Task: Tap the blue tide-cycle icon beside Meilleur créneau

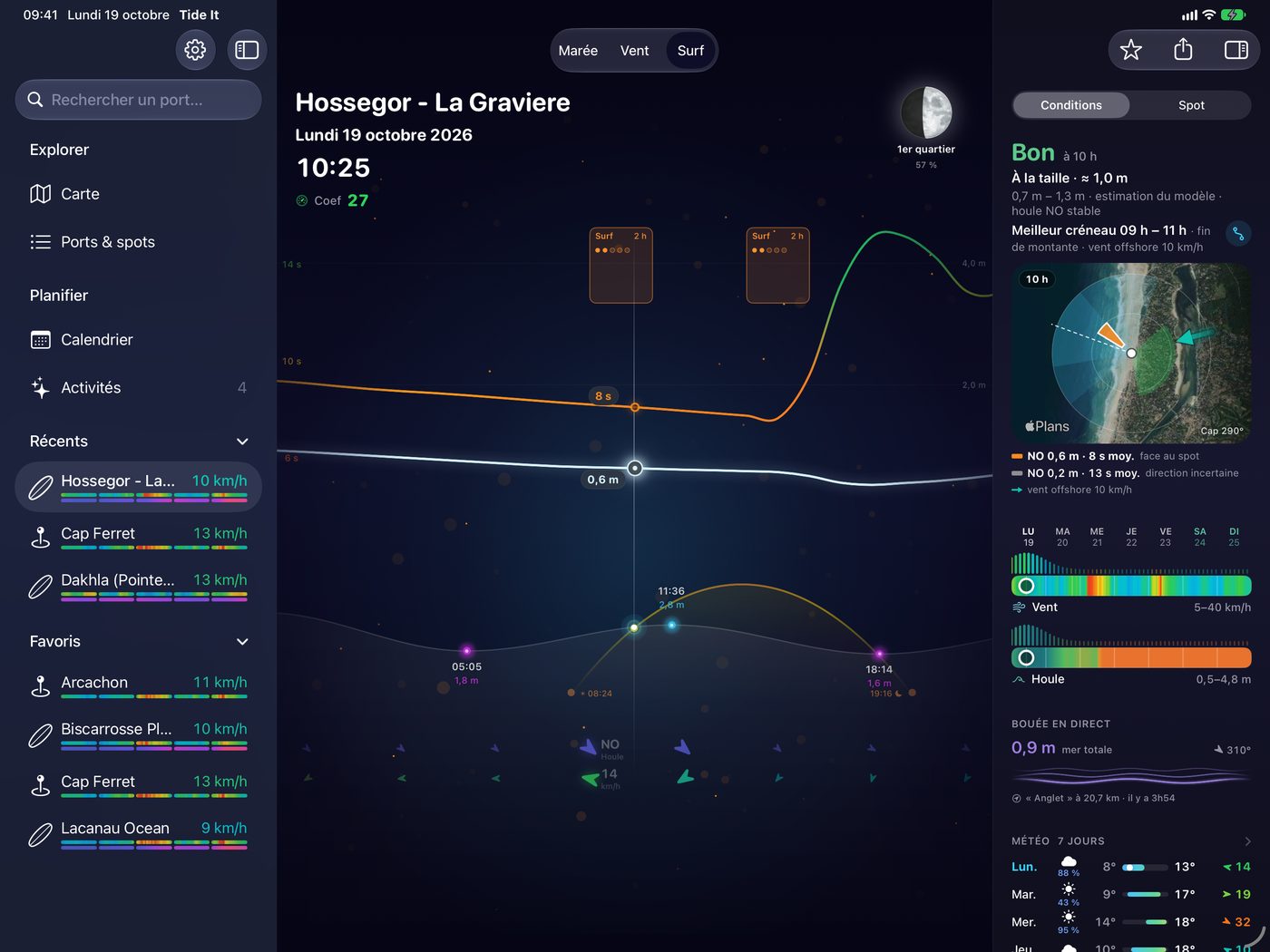Action: (x=1238, y=233)
